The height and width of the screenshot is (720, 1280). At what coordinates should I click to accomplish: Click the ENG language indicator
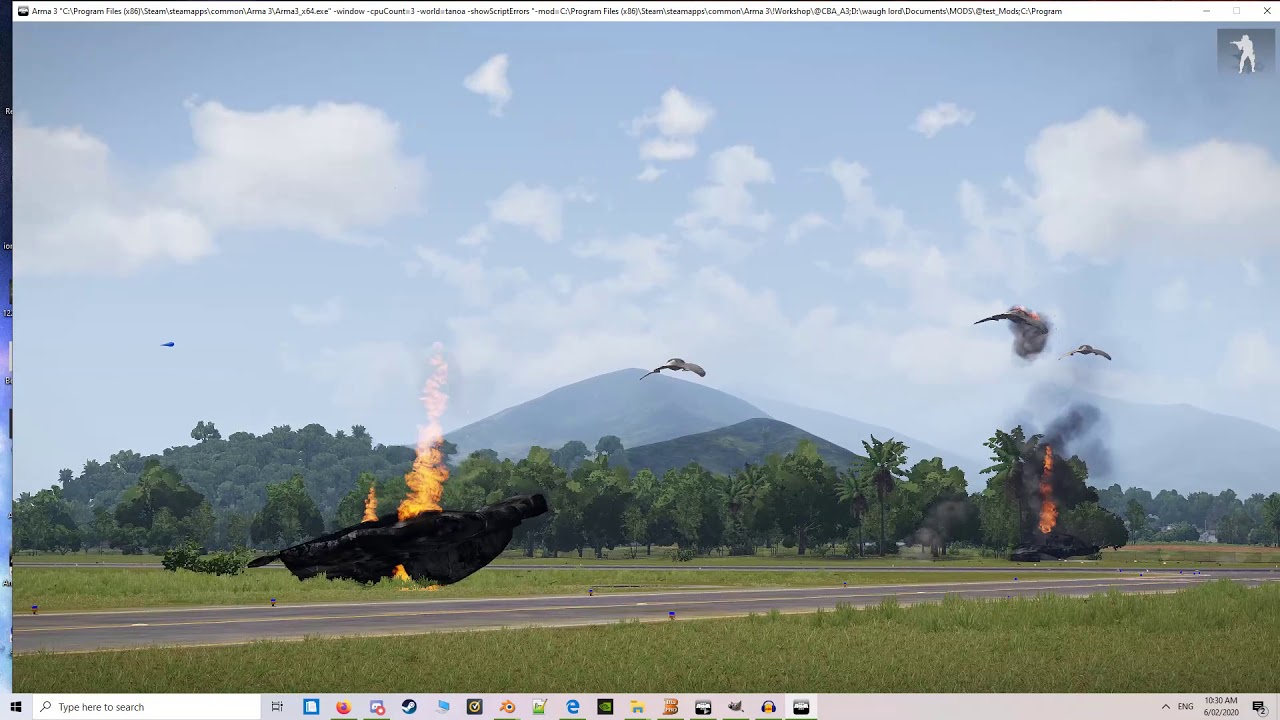(1186, 707)
